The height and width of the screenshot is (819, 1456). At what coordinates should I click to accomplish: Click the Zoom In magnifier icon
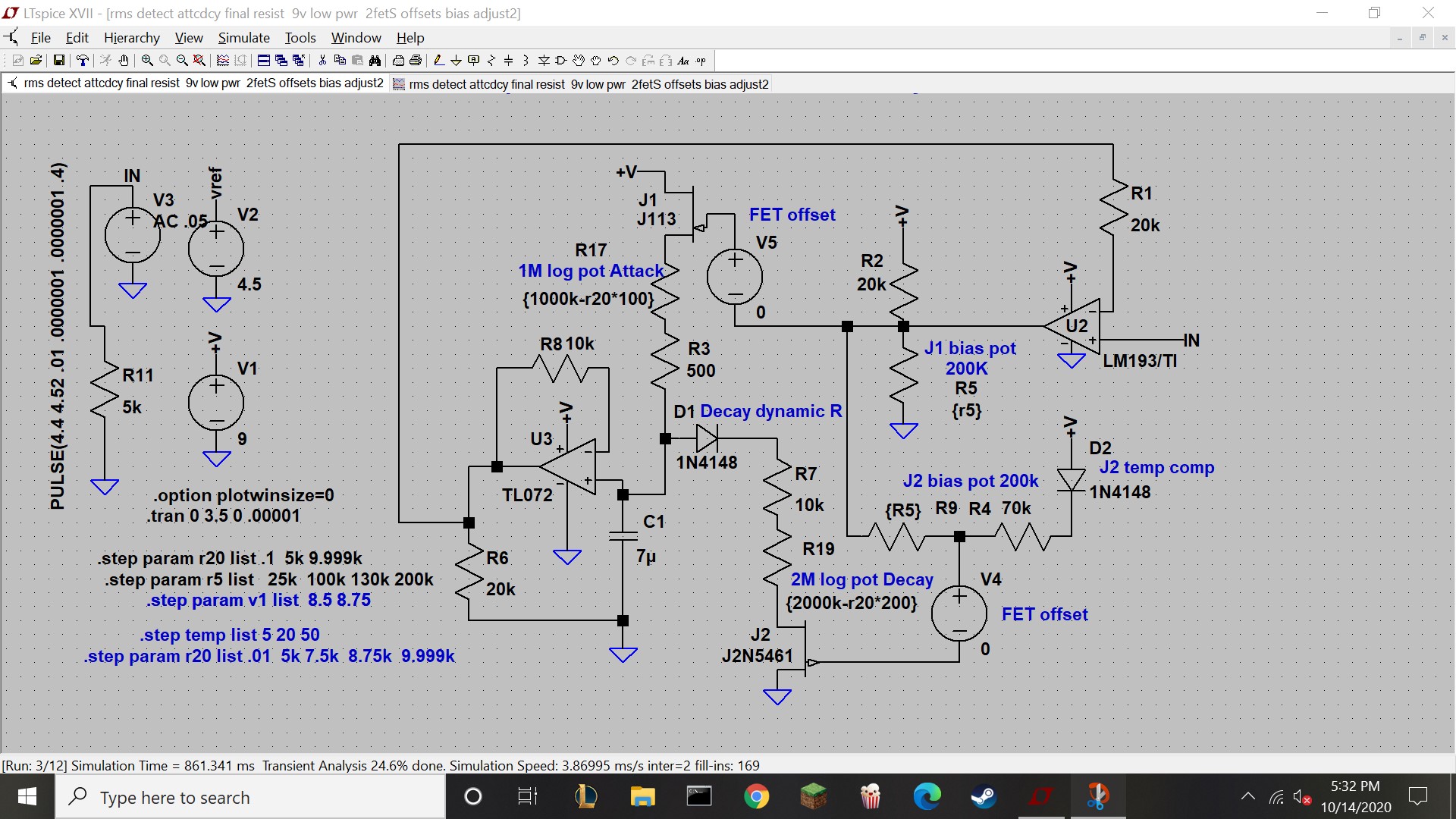pos(147,61)
